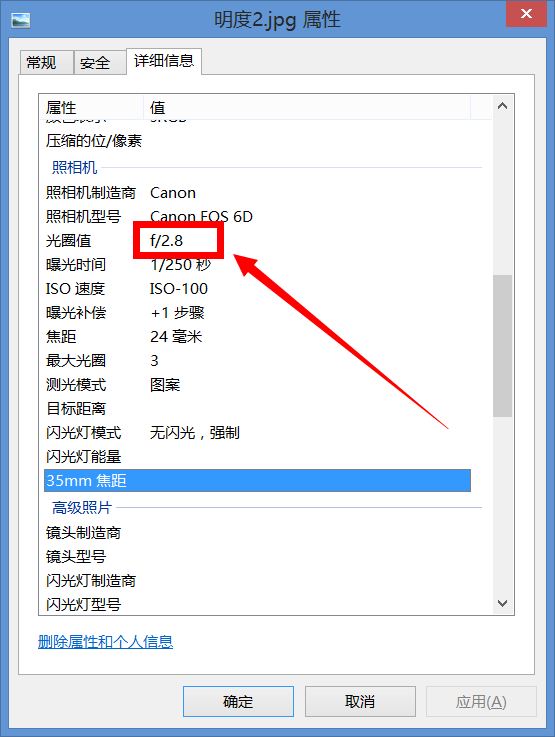555x737 pixels.
Task: Open the 删除属性和个人信息 link
Action: coord(105,642)
